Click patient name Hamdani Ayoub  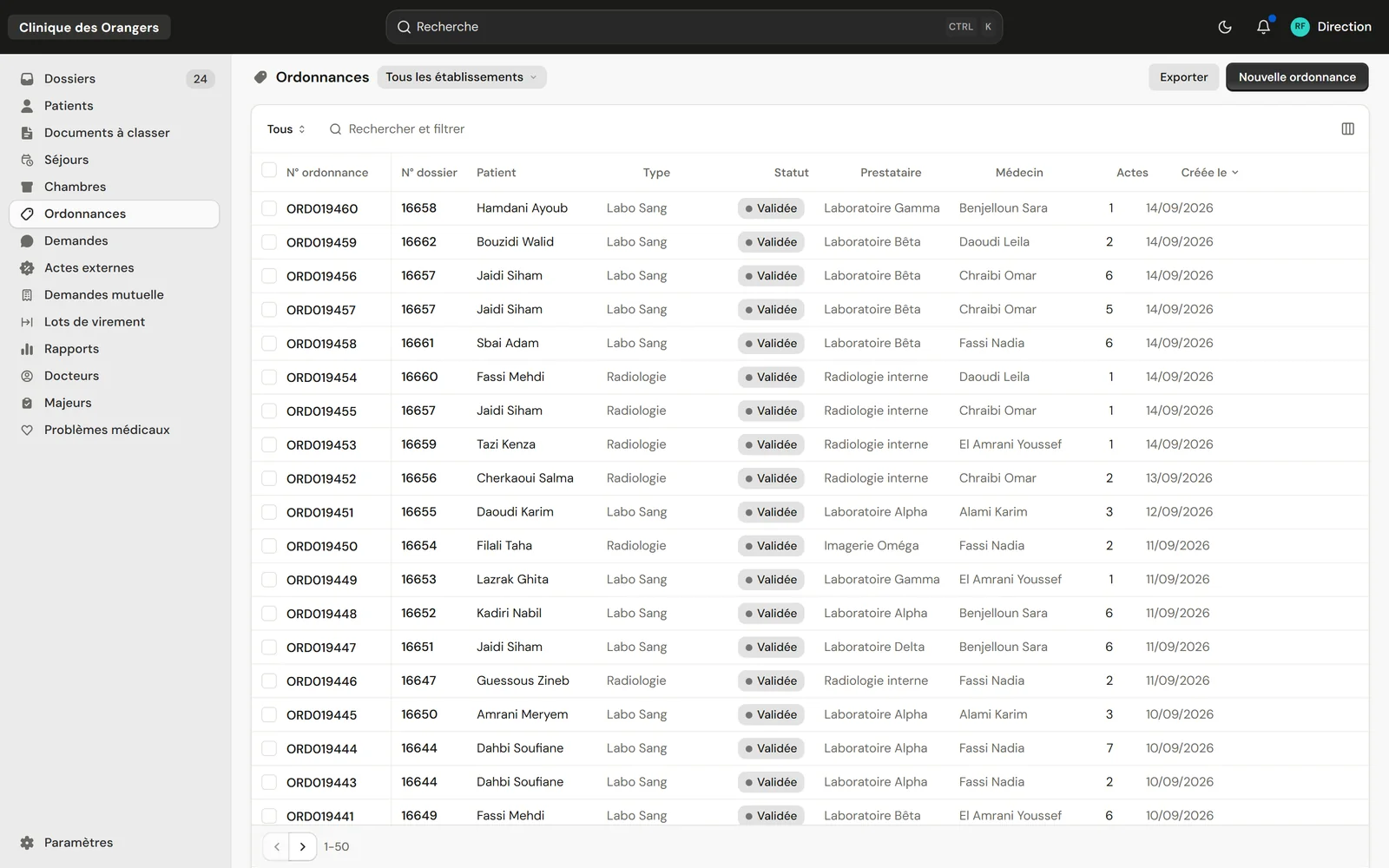coord(522,208)
